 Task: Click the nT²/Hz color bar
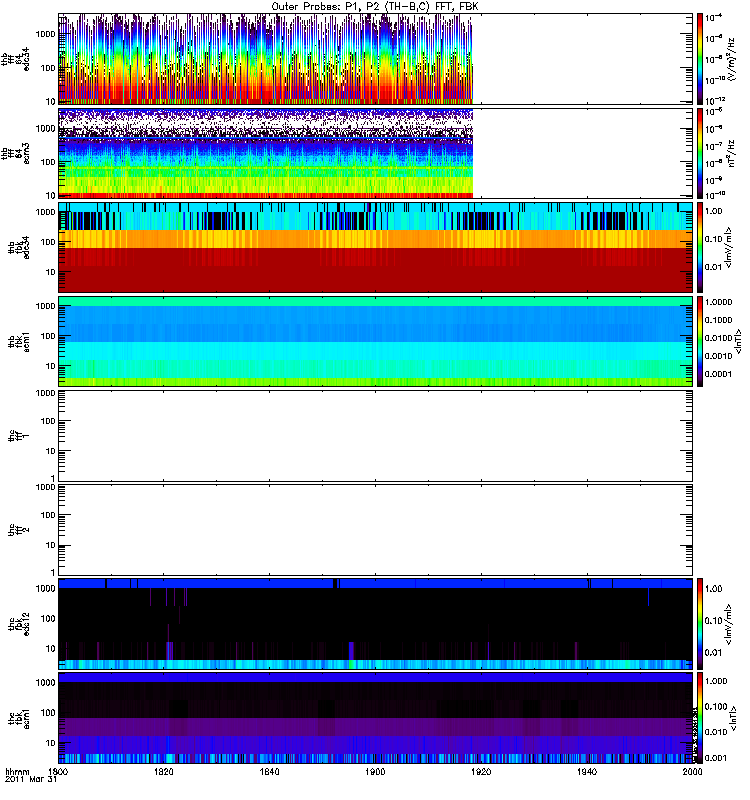click(x=700, y=153)
